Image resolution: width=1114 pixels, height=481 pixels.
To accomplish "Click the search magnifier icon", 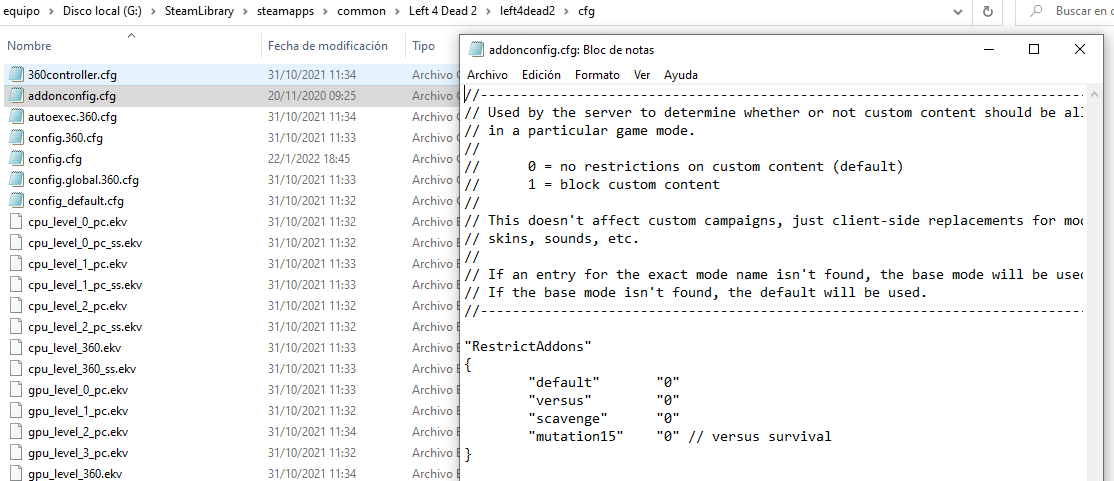I will pos(1036,12).
